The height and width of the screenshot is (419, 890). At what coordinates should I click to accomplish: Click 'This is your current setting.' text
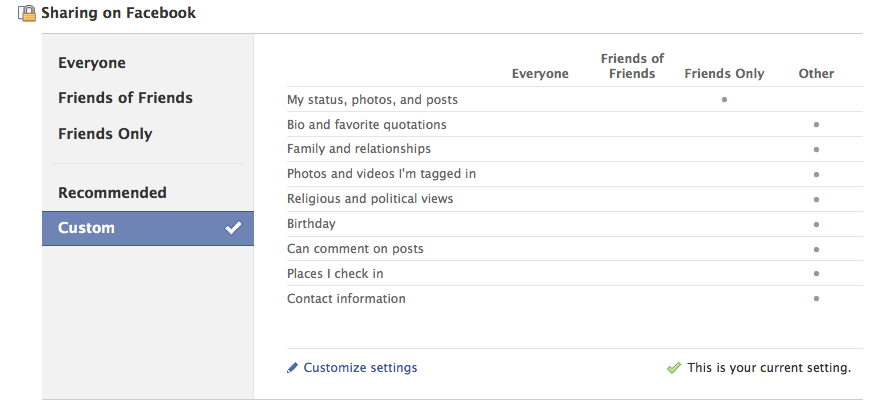pyautogui.click(x=769, y=368)
